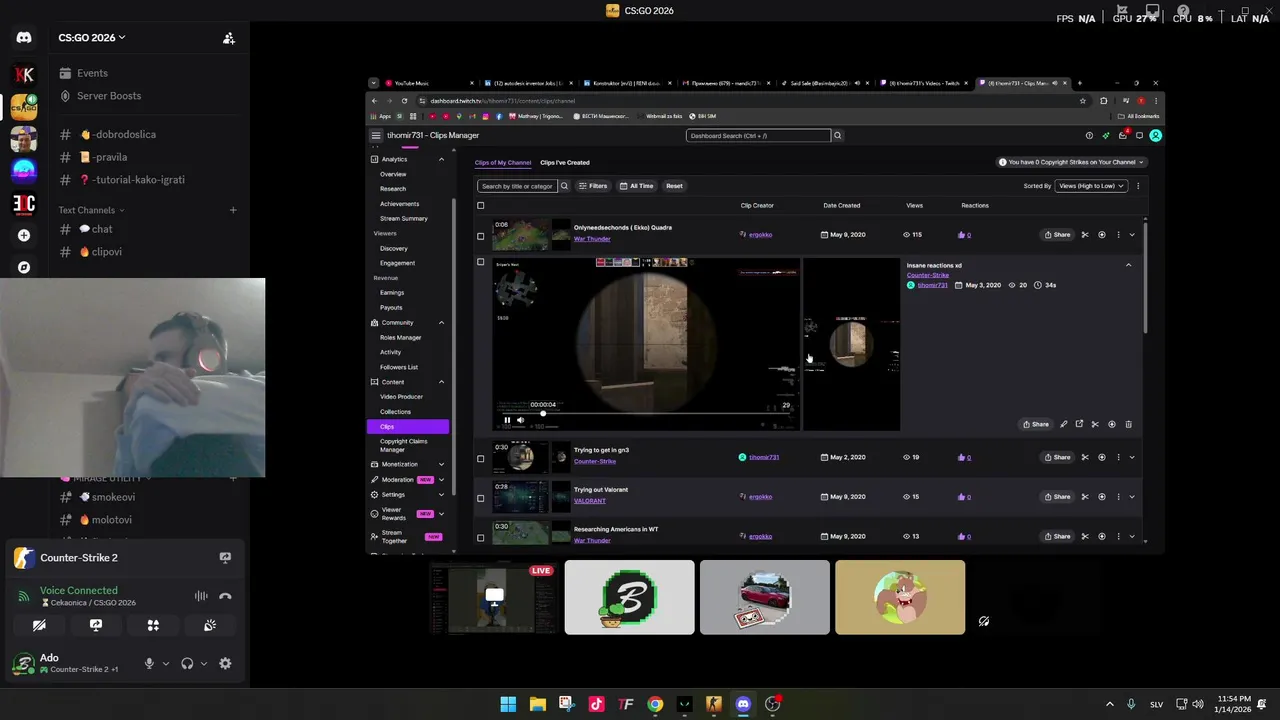Click the Dashboard Search magnifier icon
Viewport: 1280px width, 720px height.
(x=838, y=135)
